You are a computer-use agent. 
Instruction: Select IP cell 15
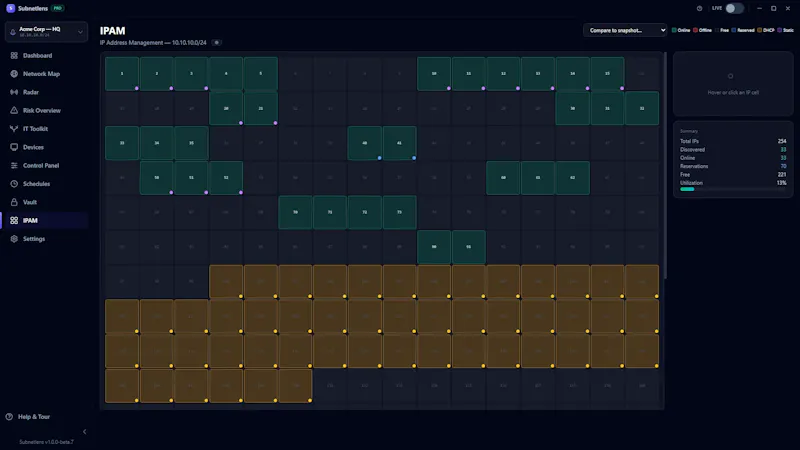(x=607, y=73)
